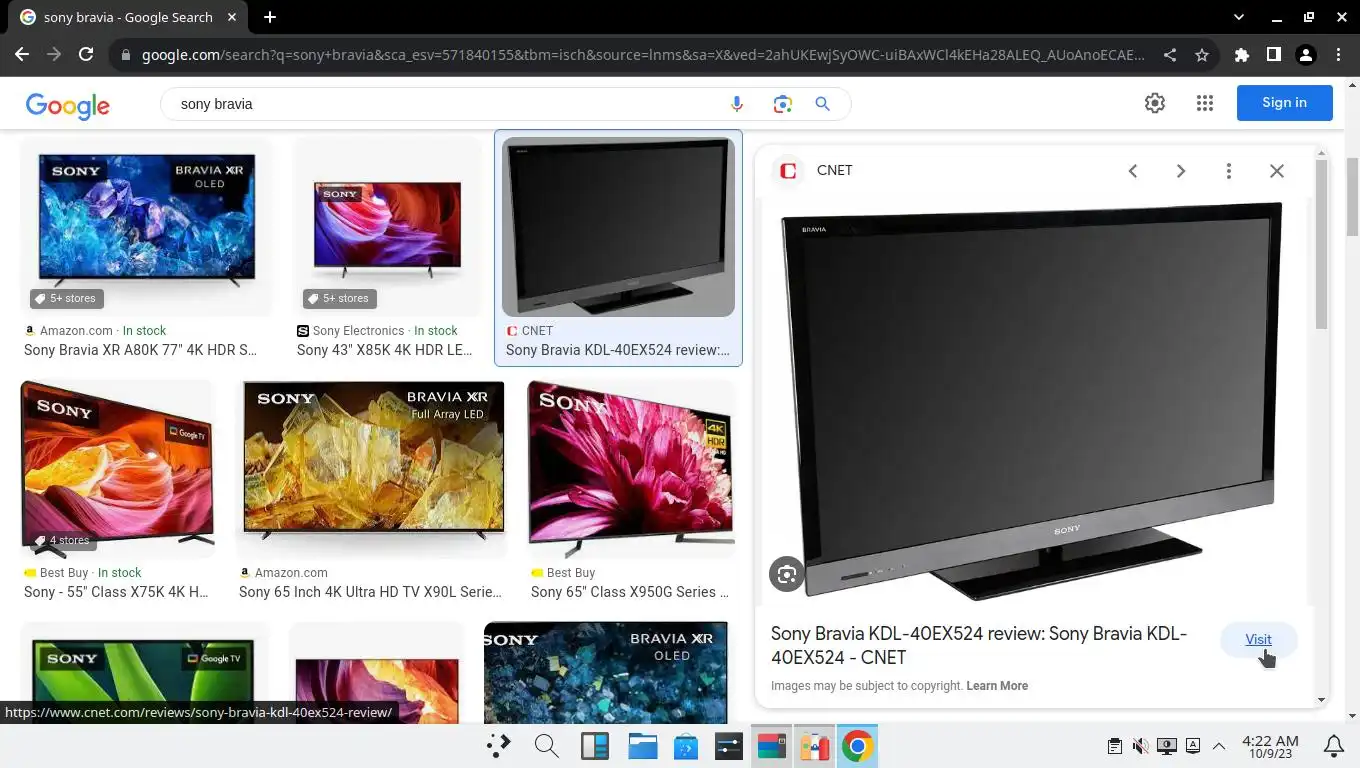Click "Sony 65" Class X950G Series" caption

[630, 592]
